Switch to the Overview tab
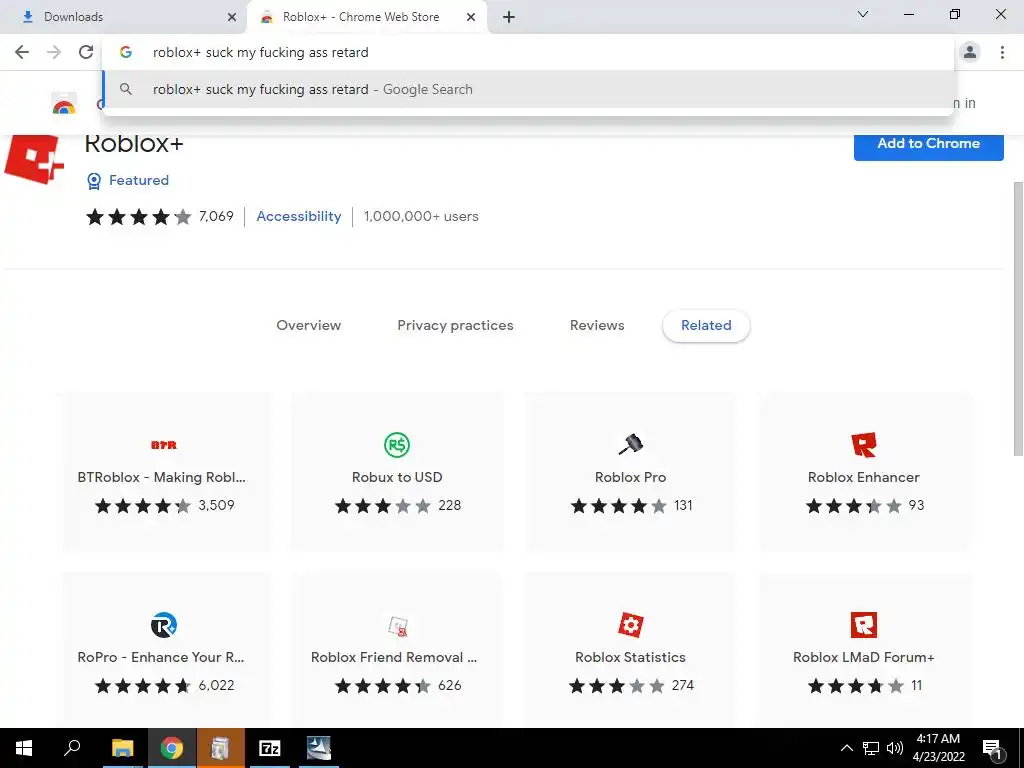This screenshot has height=768, width=1024. pyautogui.click(x=308, y=325)
